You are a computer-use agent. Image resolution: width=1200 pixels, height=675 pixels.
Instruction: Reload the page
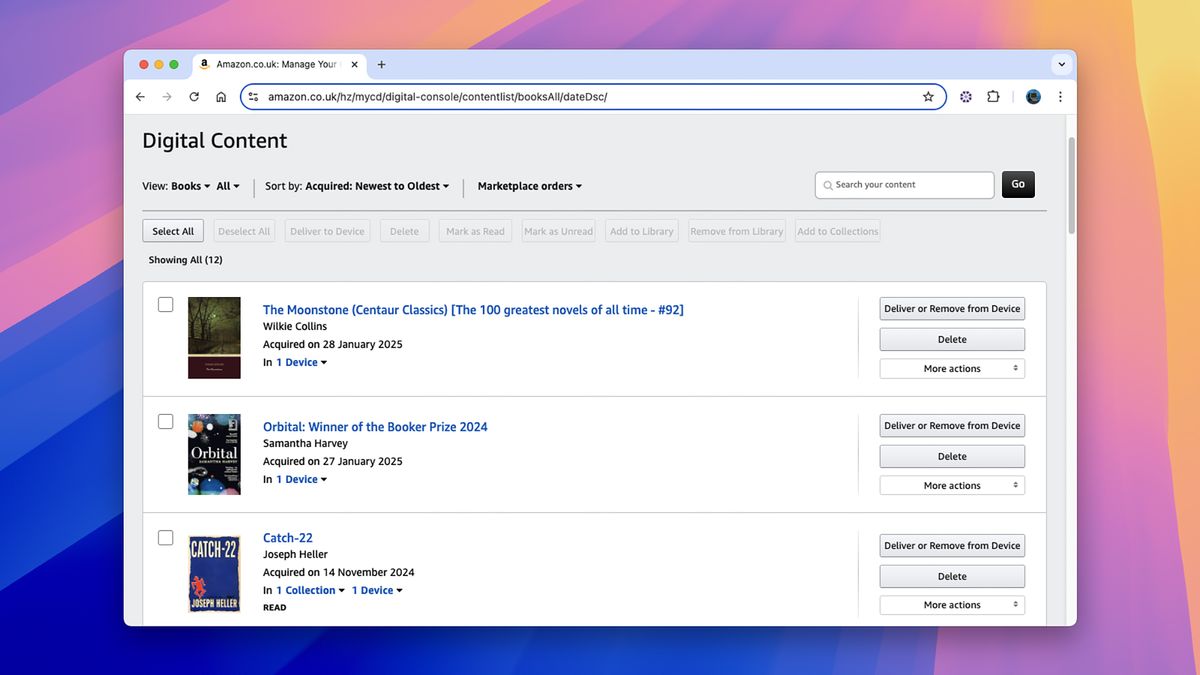[193, 96]
